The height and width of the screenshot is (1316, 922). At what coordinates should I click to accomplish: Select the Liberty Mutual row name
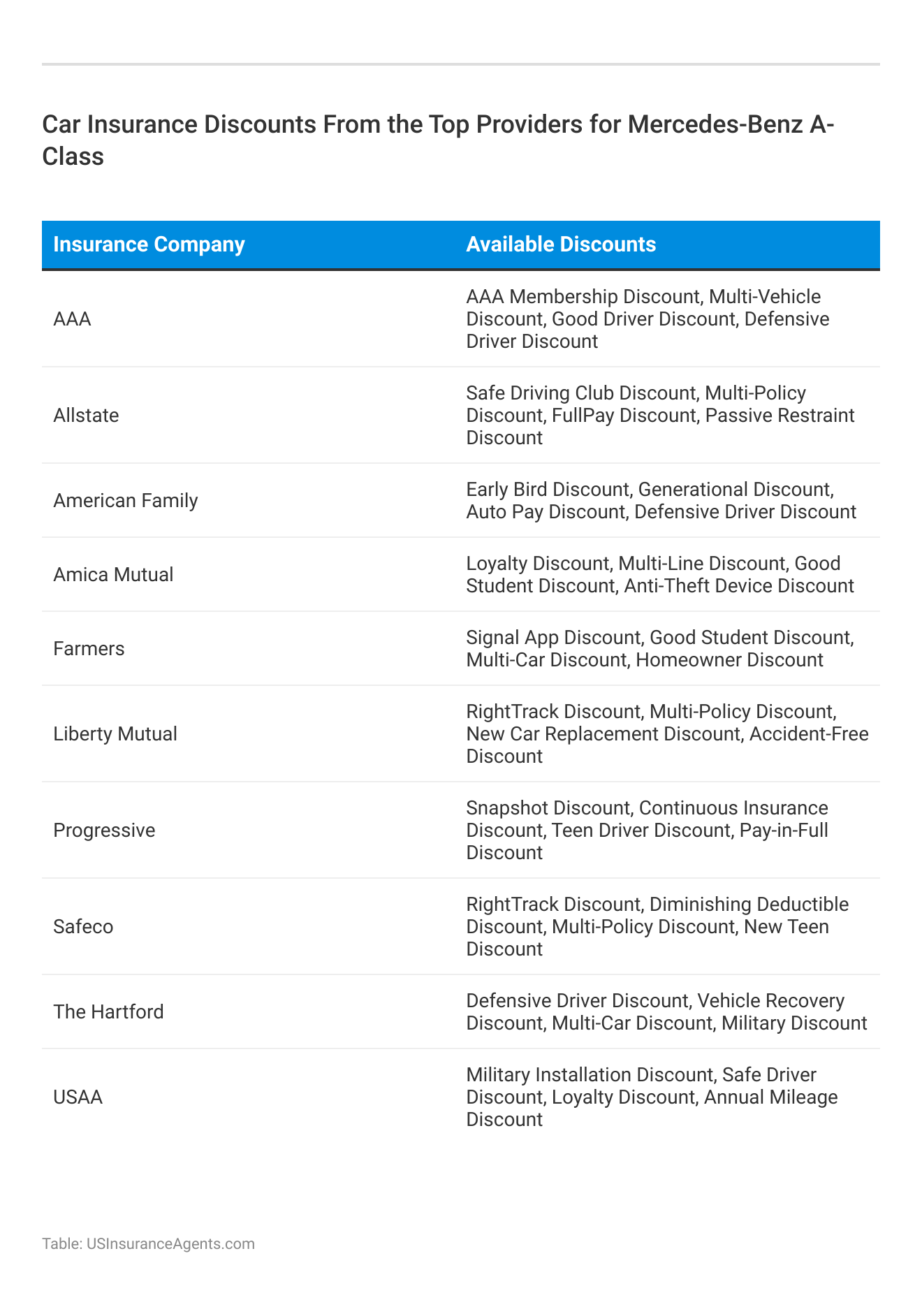click(115, 734)
